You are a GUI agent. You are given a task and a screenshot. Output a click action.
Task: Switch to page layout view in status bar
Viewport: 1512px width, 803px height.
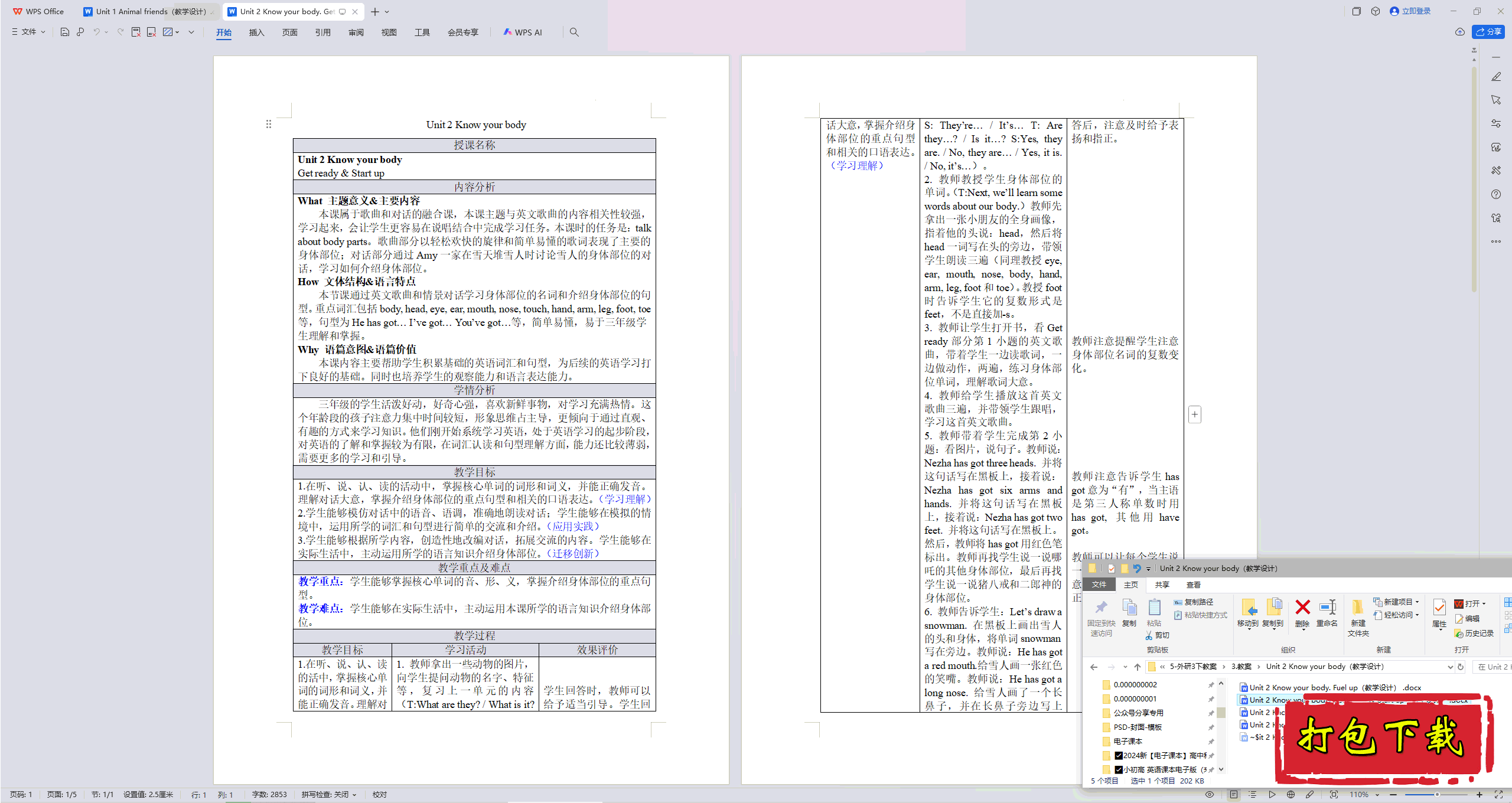coord(1234,795)
